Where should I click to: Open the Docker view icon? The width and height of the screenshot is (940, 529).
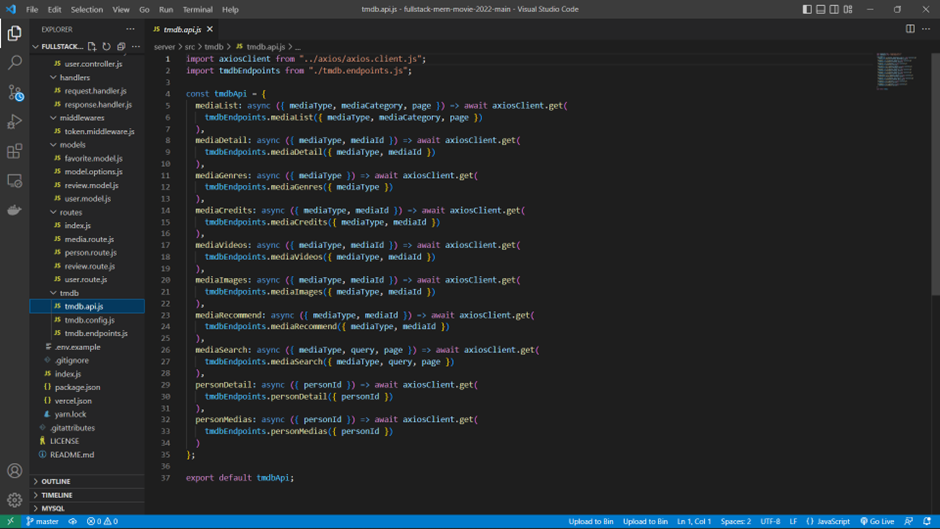[14, 209]
